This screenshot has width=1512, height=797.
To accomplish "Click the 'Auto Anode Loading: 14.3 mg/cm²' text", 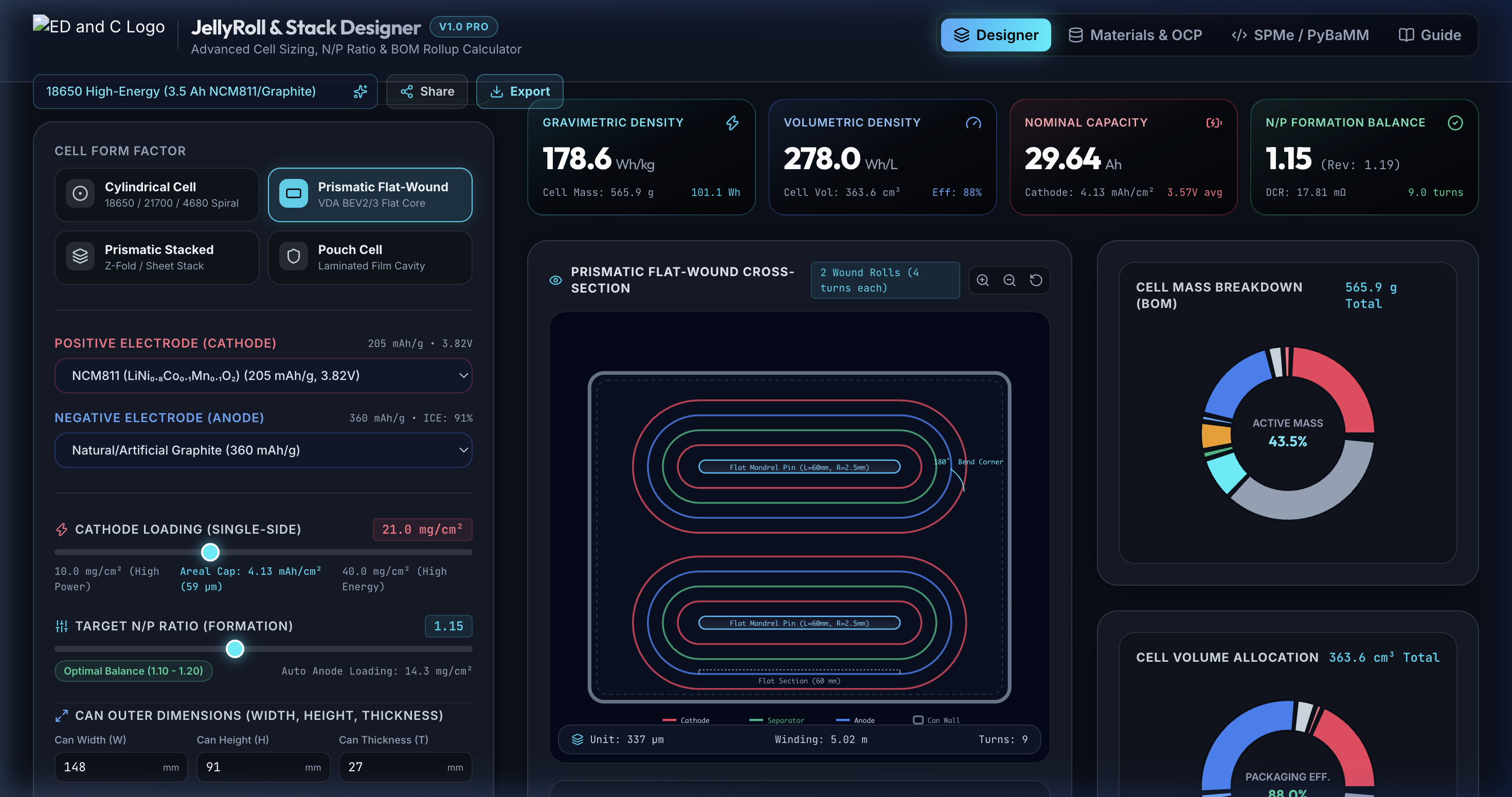I will [376, 671].
